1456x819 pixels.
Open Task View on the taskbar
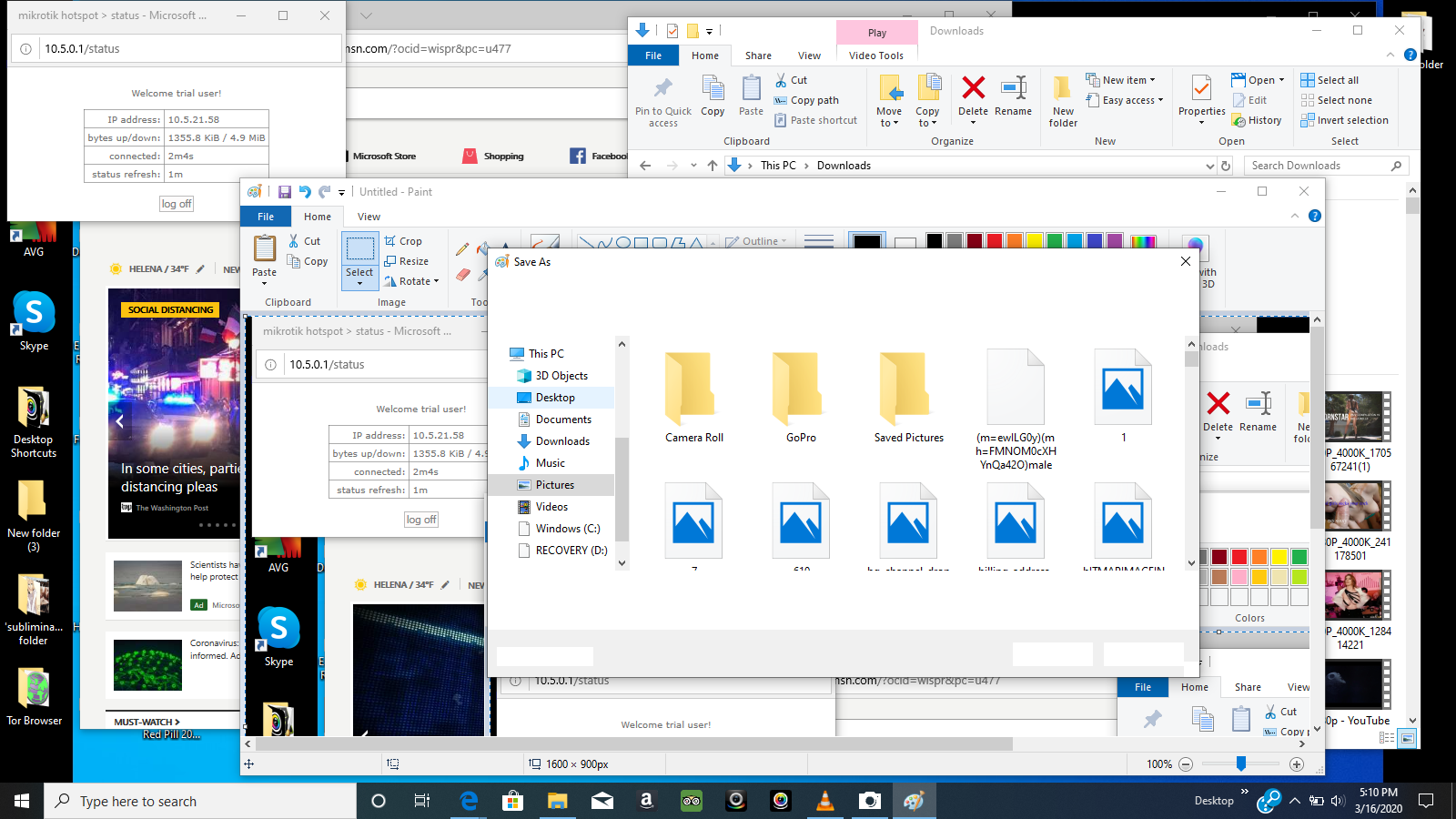coord(422,801)
